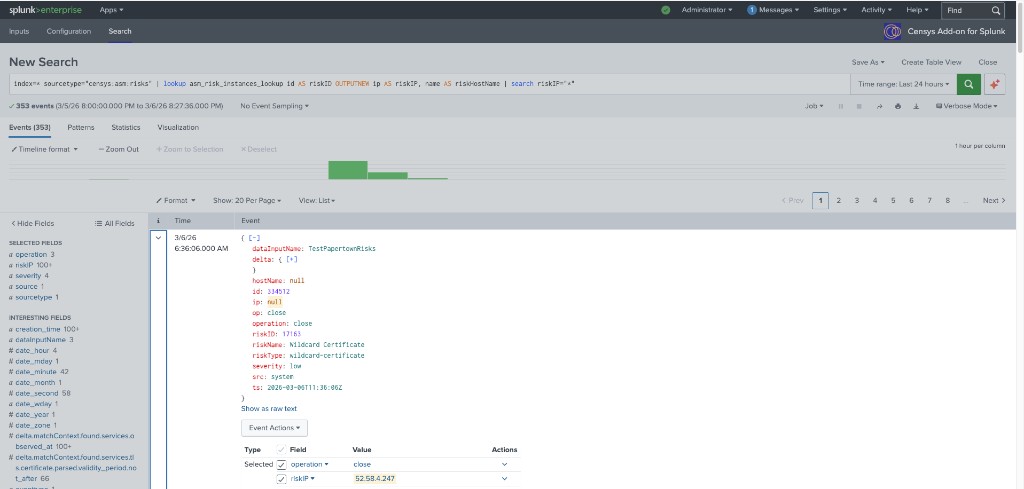The image size is (1024, 489).
Task: Open the Administrator menu
Action: [x=707, y=10]
